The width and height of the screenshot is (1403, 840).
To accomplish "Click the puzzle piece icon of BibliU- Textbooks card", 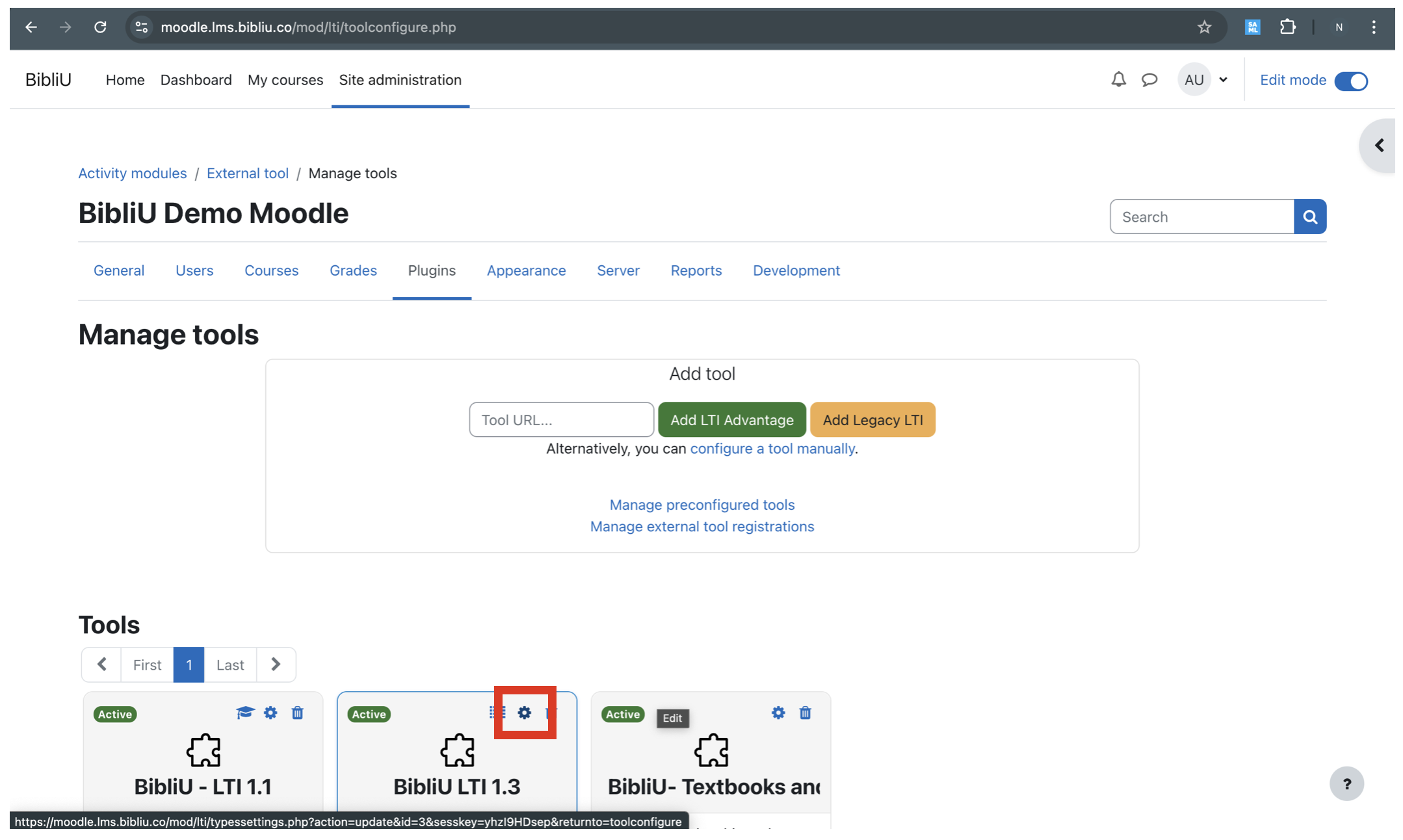I will [x=711, y=750].
